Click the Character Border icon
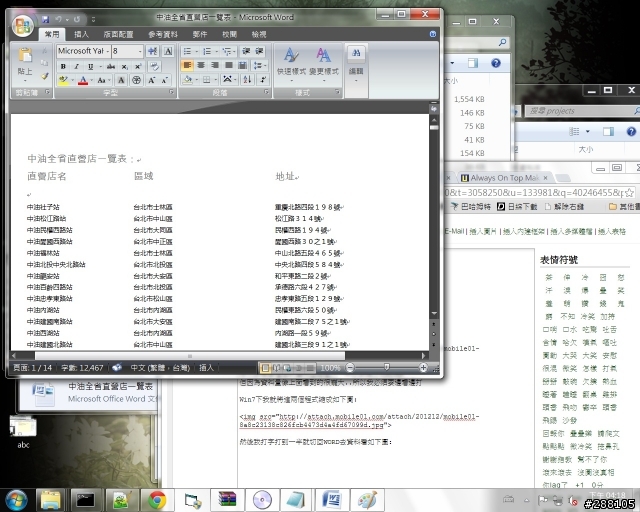 tap(168, 51)
